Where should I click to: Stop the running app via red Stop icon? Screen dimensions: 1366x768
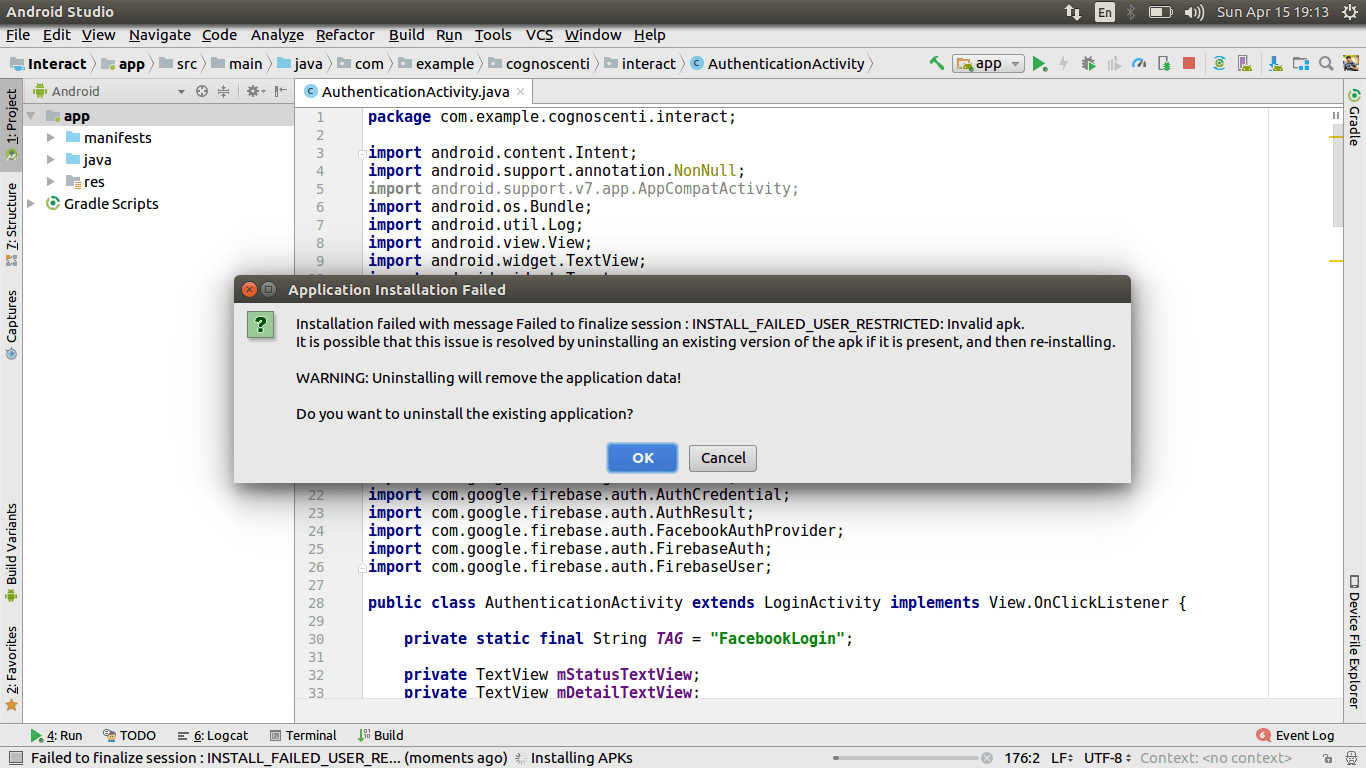tap(1190, 62)
